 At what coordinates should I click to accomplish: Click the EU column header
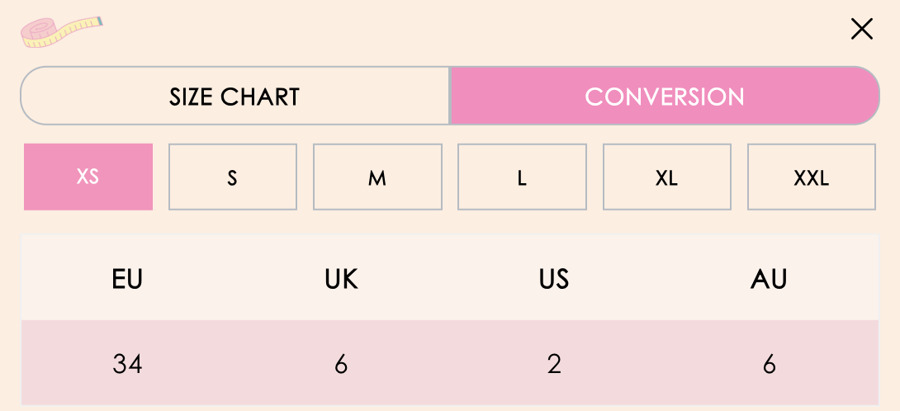tap(127, 279)
